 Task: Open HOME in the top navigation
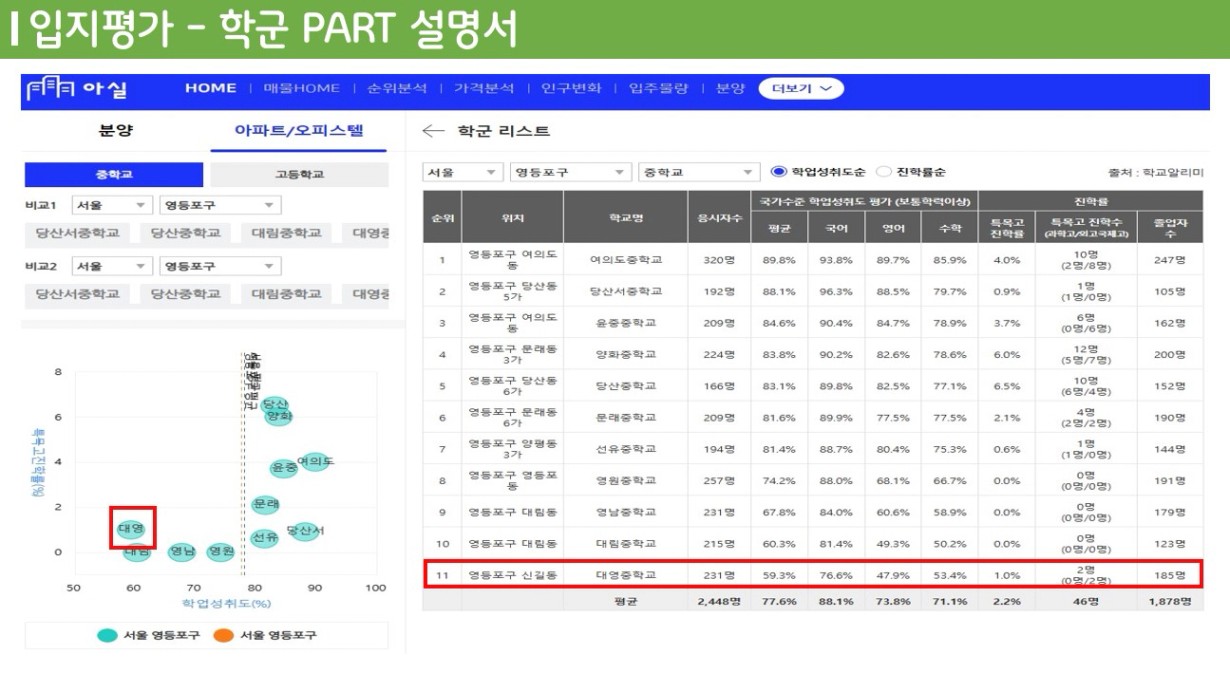pyautogui.click(x=210, y=89)
